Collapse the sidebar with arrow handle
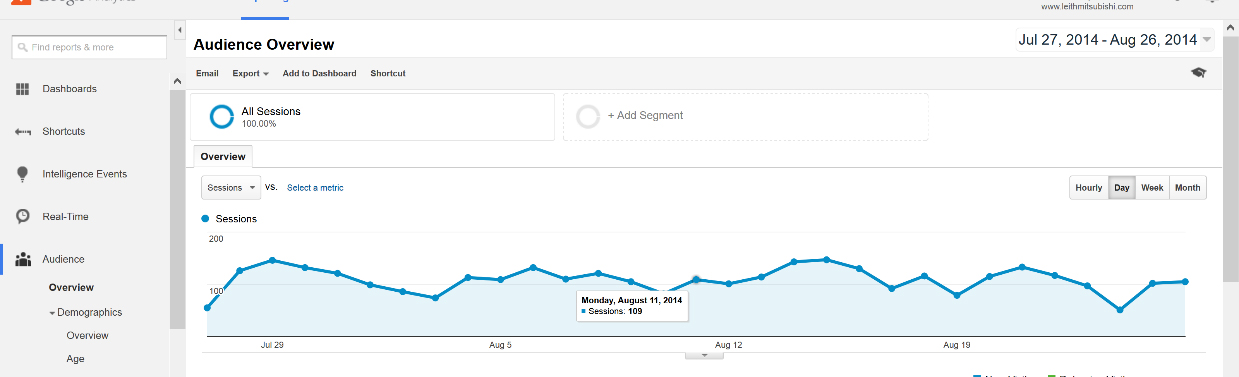1239x377 pixels. tap(180, 32)
